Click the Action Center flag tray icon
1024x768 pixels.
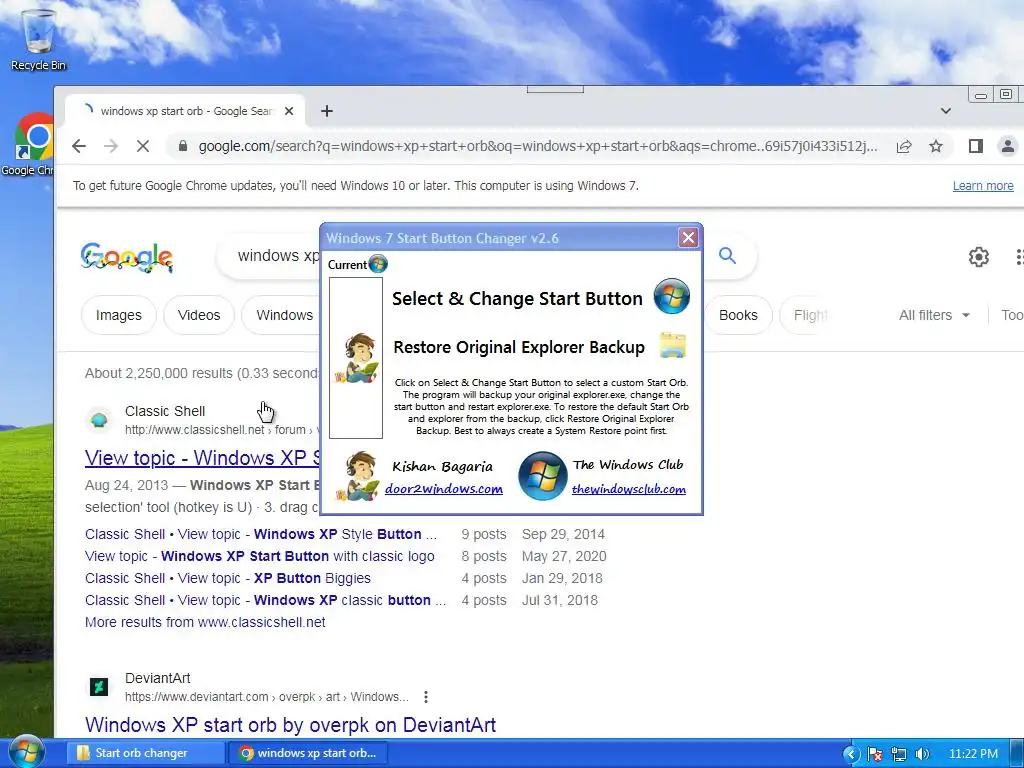pyautogui.click(x=875, y=754)
